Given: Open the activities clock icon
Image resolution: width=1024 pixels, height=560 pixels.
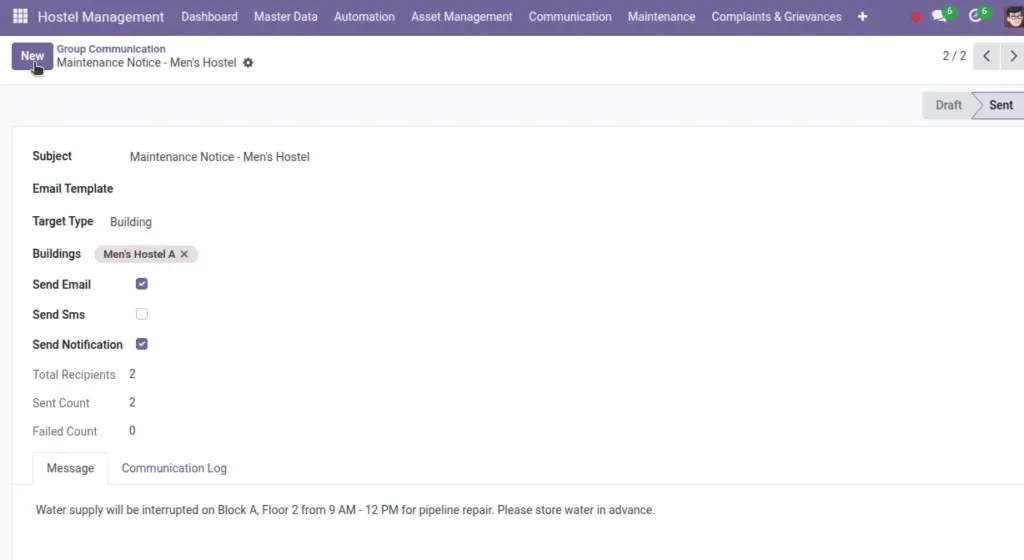Looking at the screenshot, I should pyautogui.click(x=975, y=16).
